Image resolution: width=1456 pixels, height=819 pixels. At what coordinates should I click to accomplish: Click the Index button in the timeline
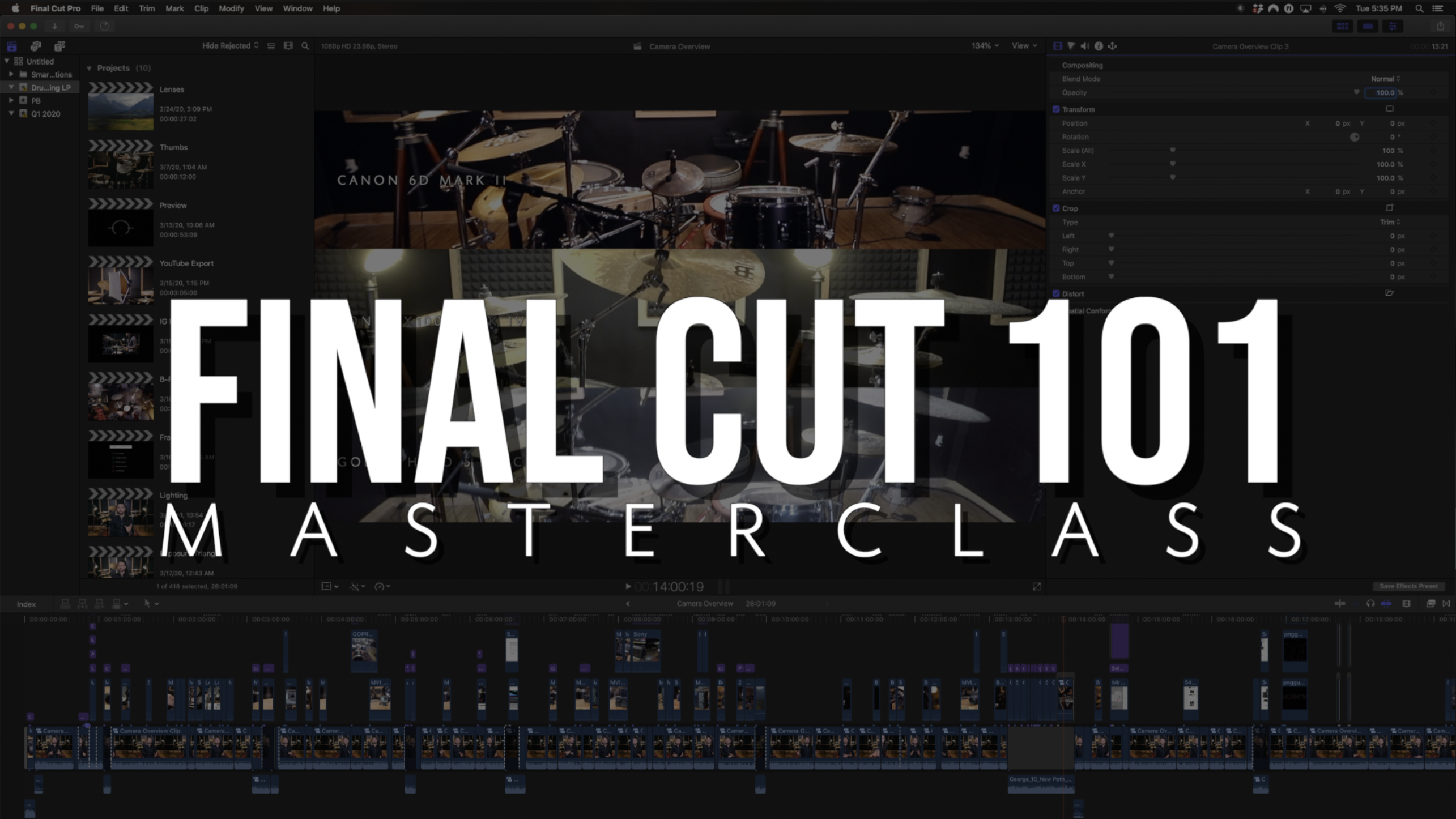click(26, 604)
